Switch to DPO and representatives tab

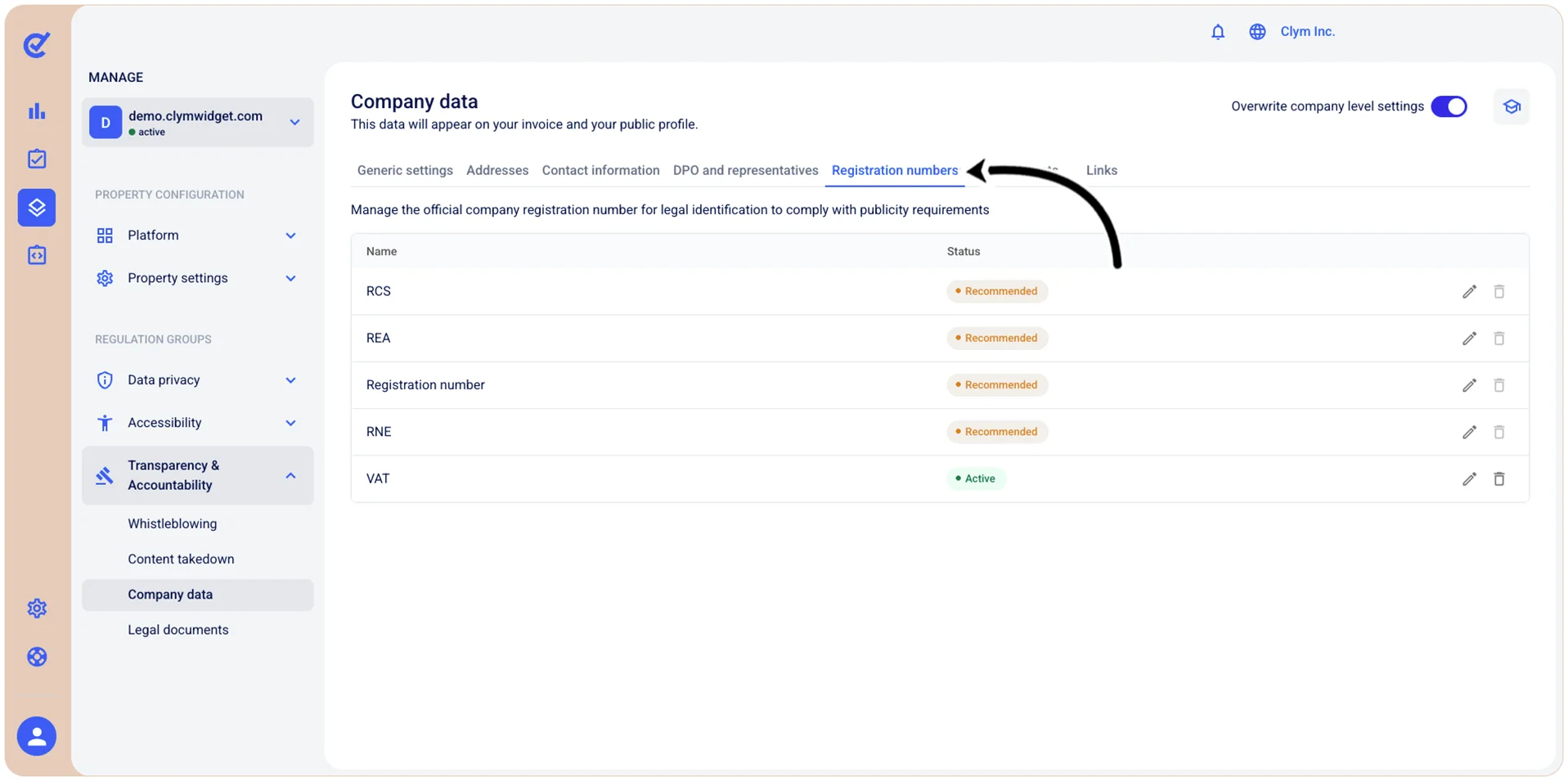tap(745, 170)
